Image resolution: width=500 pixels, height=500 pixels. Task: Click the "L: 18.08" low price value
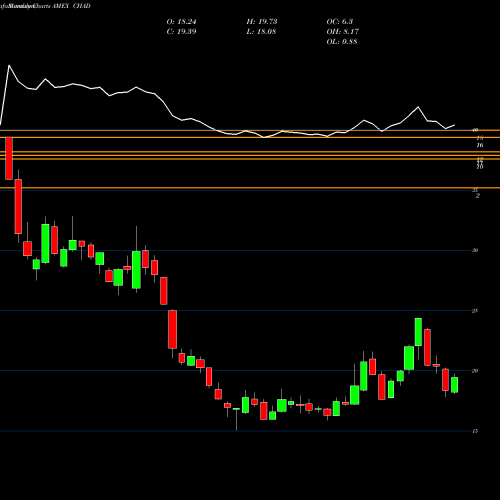coord(262,32)
